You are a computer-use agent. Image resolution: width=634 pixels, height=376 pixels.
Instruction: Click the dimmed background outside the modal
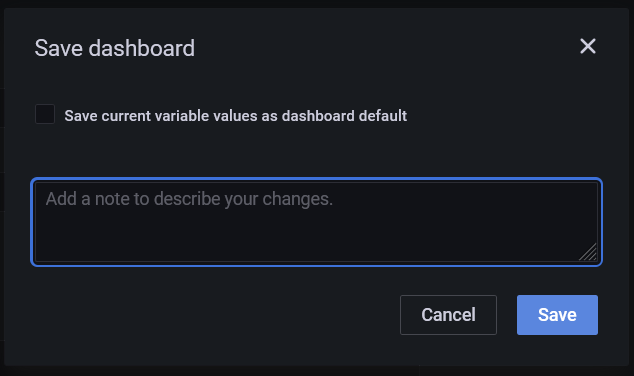click(317, 371)
